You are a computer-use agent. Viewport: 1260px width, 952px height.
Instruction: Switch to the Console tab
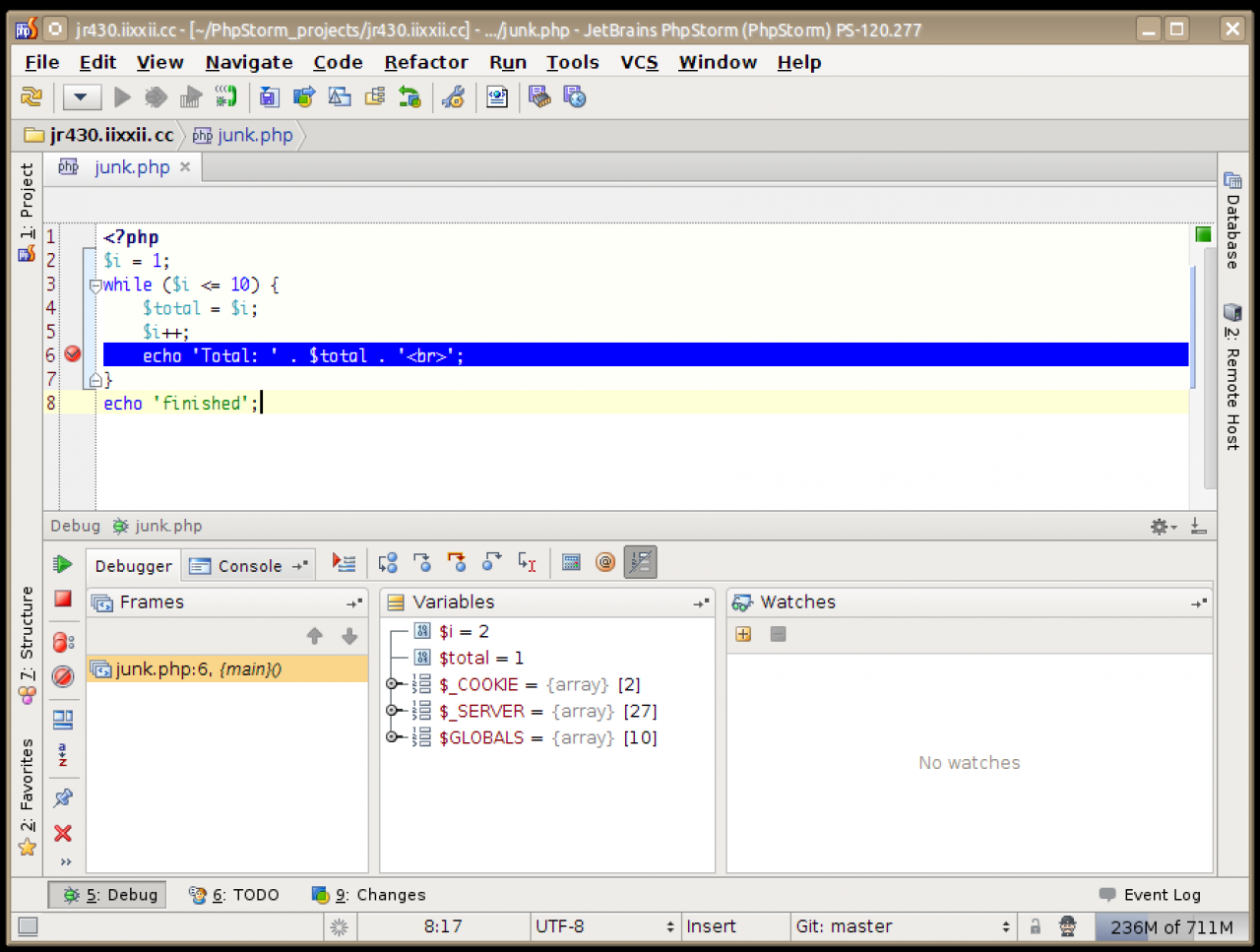[x=248, y=566]
